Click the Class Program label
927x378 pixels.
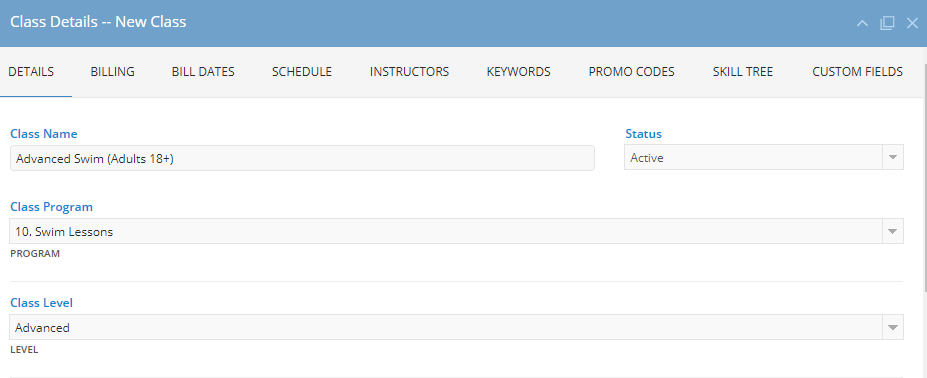51,207
